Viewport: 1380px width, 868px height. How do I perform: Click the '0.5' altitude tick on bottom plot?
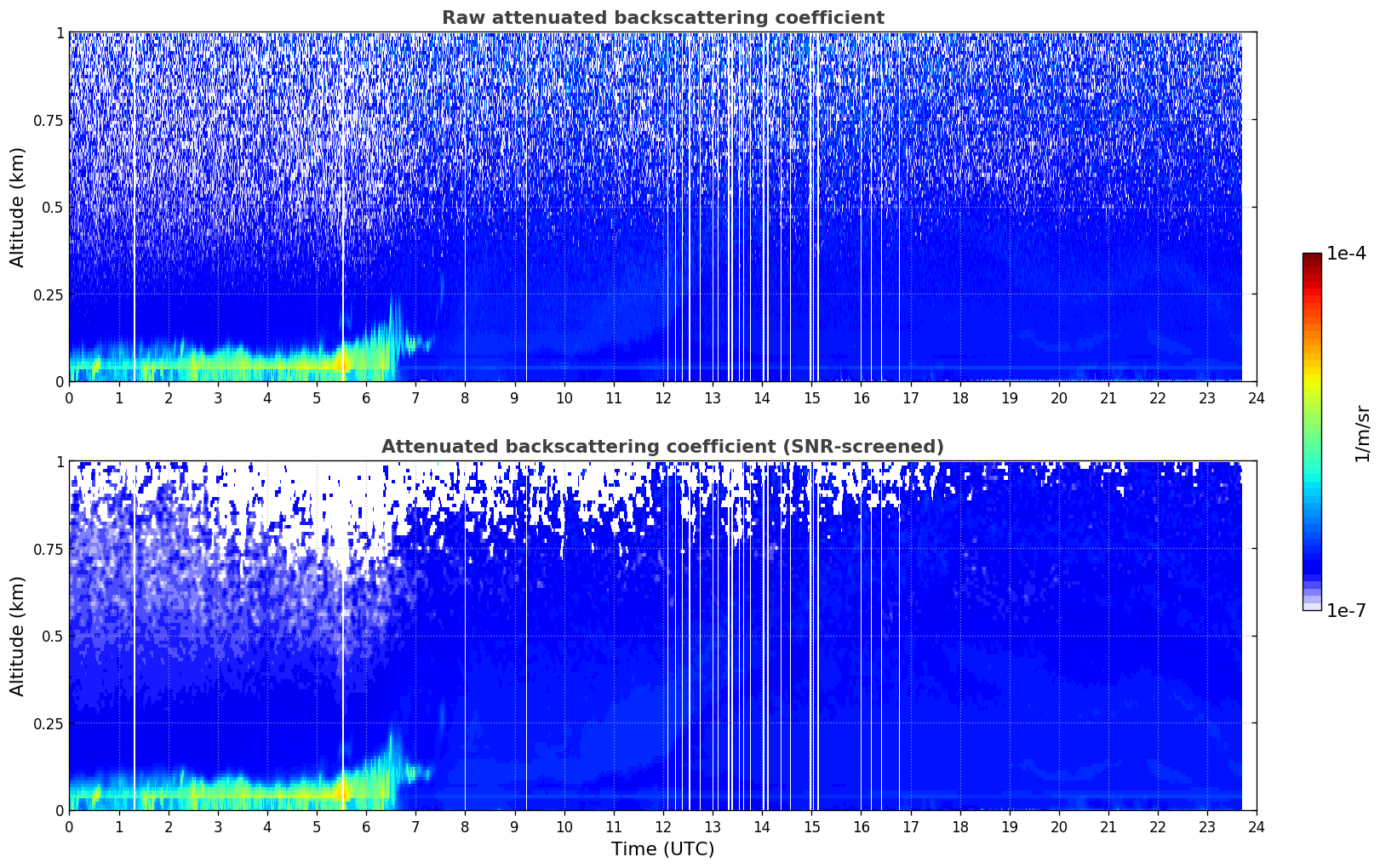pyautogui.click(x=53, y=637)
